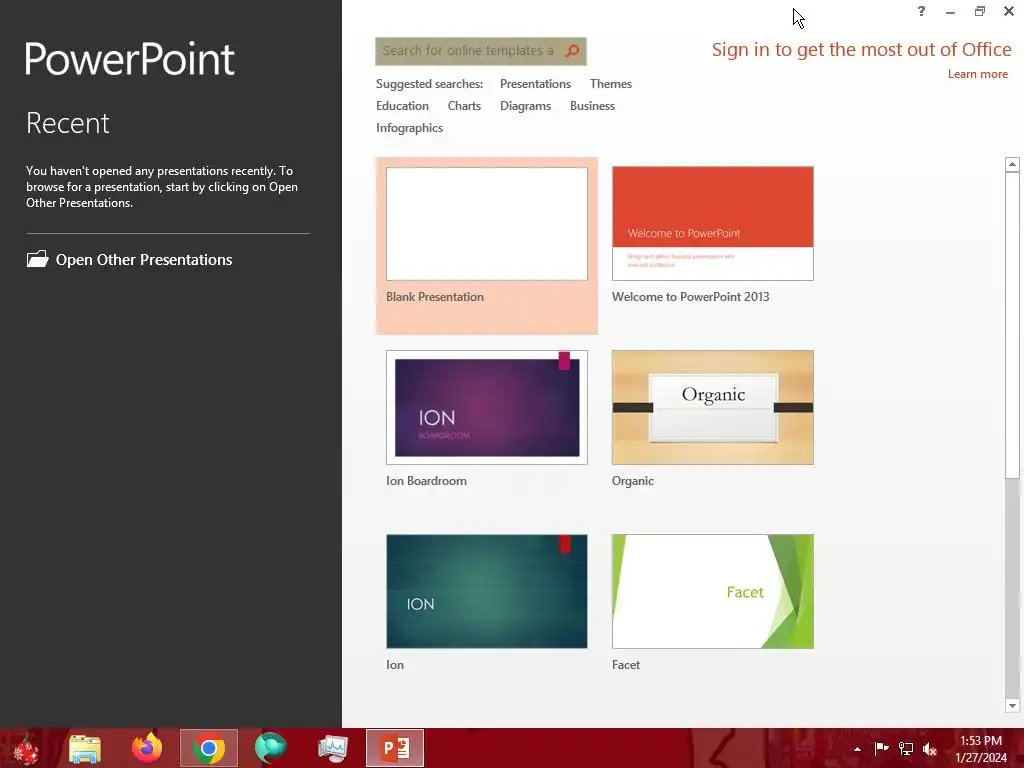Click the folder icon beside Open Other Presentations

click(37, 259)
